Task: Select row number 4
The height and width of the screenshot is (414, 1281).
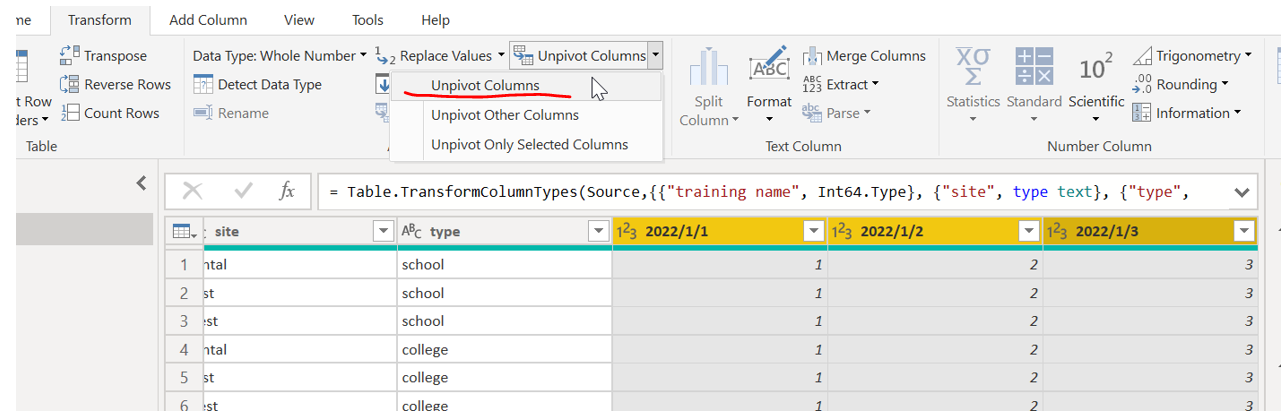Action: (184, 350)
